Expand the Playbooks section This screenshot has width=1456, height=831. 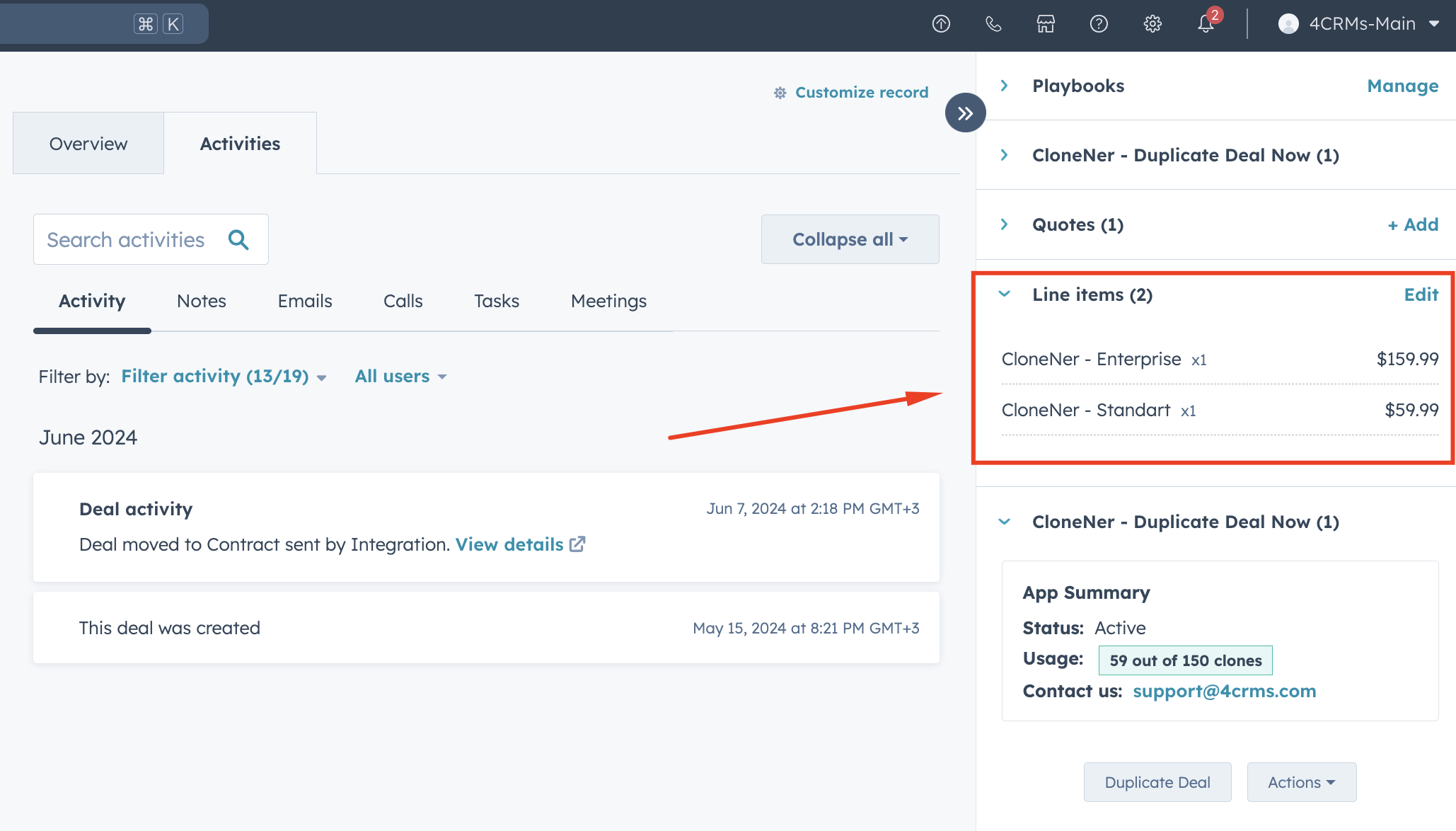pos(1004,85)
